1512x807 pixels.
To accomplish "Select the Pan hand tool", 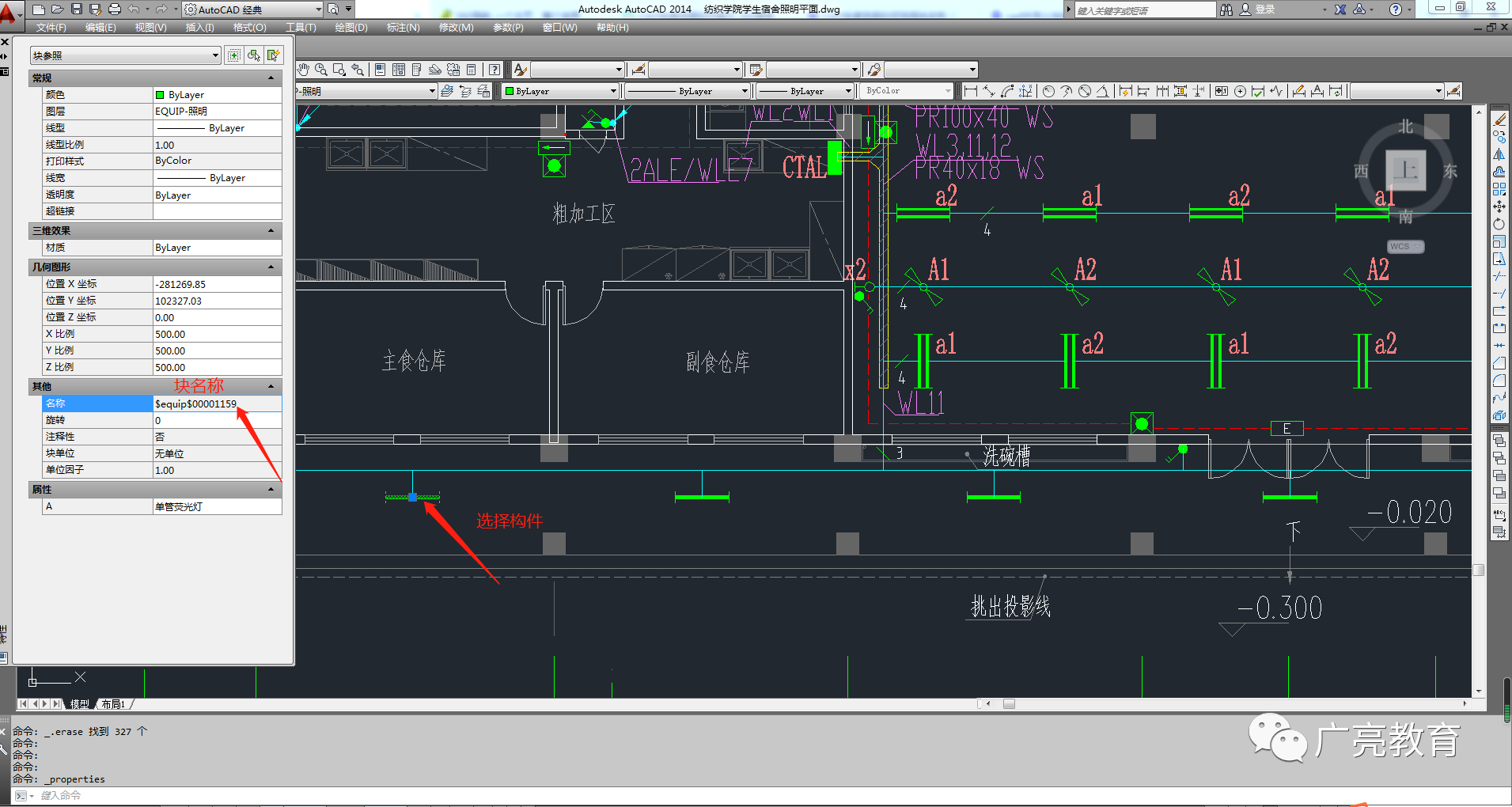I will [303, 70].
